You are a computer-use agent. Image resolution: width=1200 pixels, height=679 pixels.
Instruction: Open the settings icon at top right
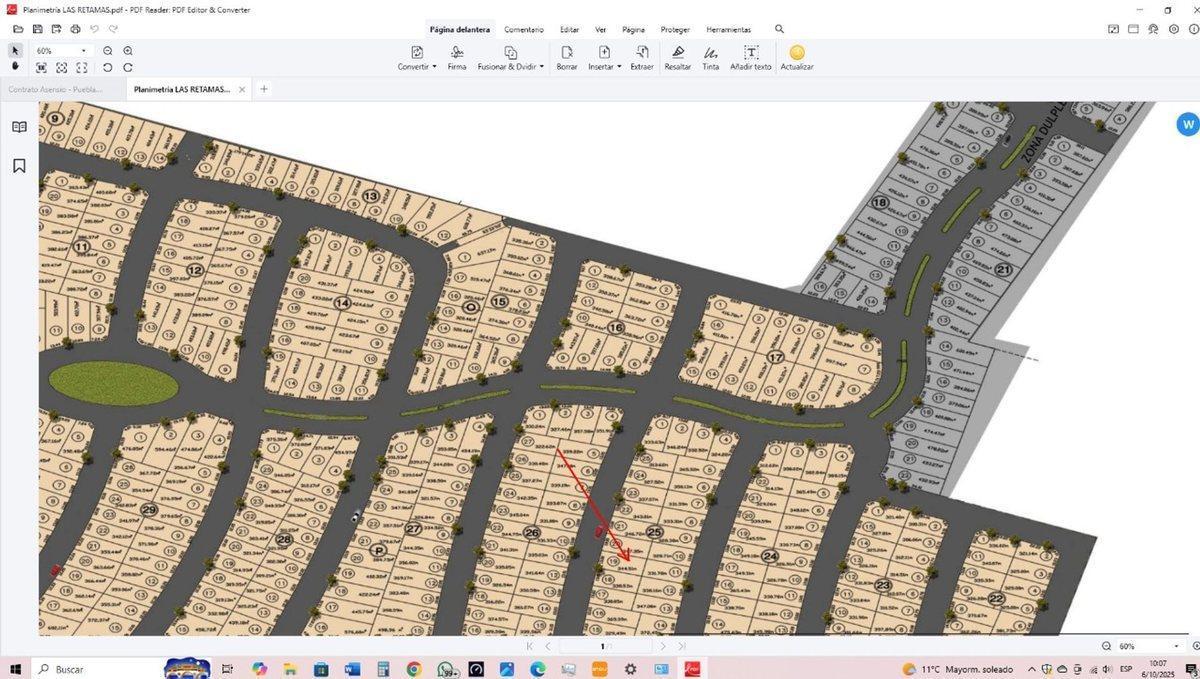[x=1174, y=29]
